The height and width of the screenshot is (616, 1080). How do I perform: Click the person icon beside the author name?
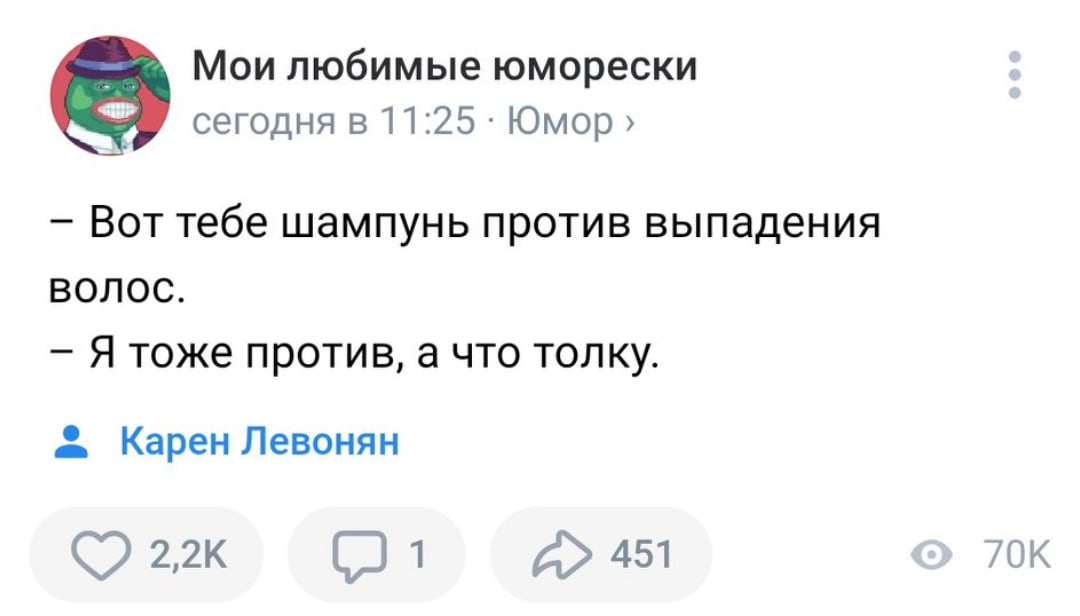tap(71, 442)
